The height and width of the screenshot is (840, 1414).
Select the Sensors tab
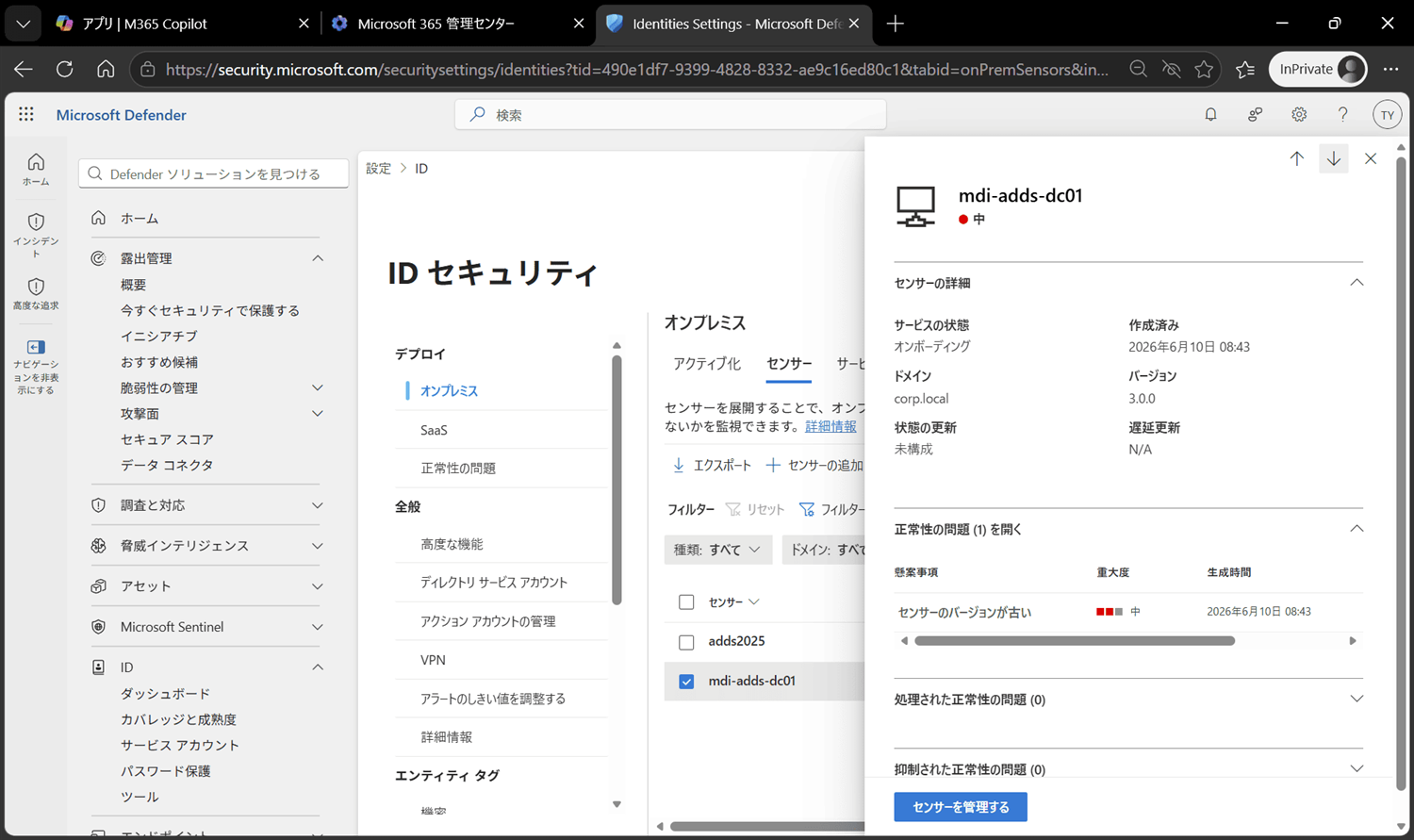(789, 364)
